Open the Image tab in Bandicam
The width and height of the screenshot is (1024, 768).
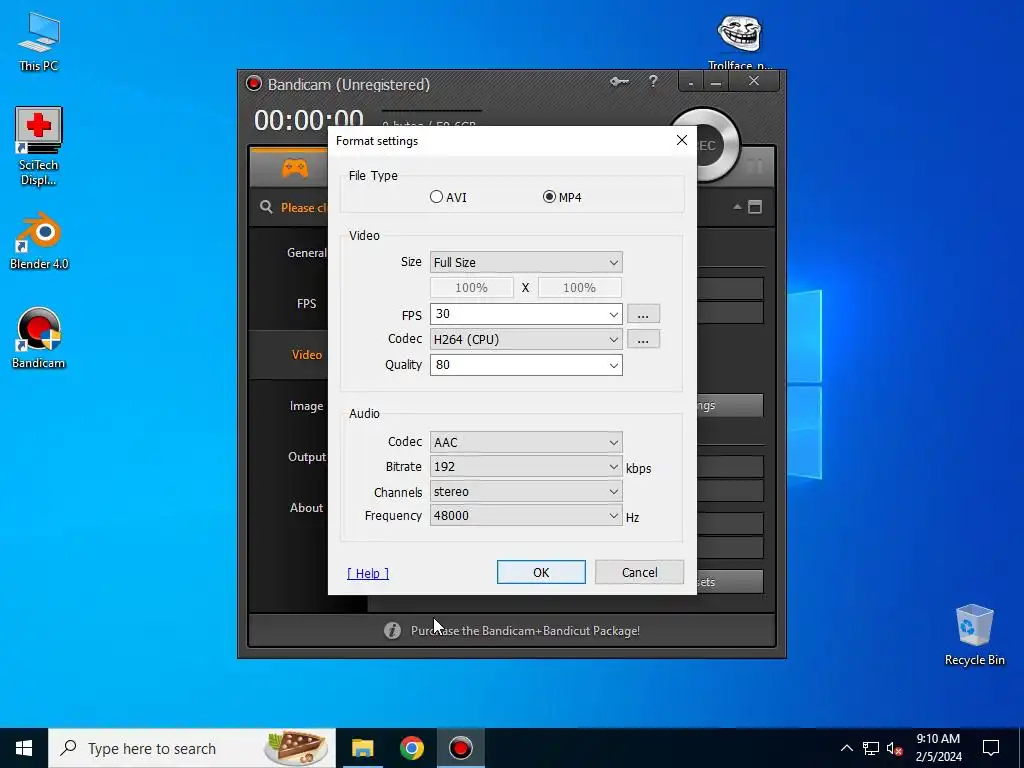306,406
